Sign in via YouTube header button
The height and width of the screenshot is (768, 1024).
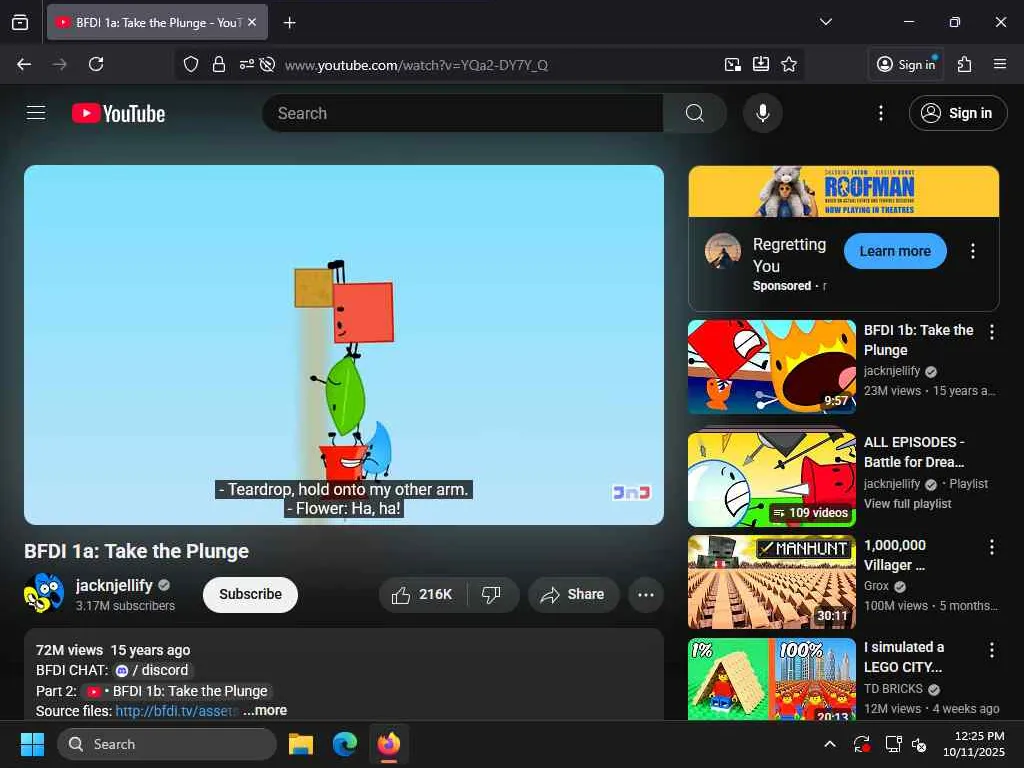(957, 113)
